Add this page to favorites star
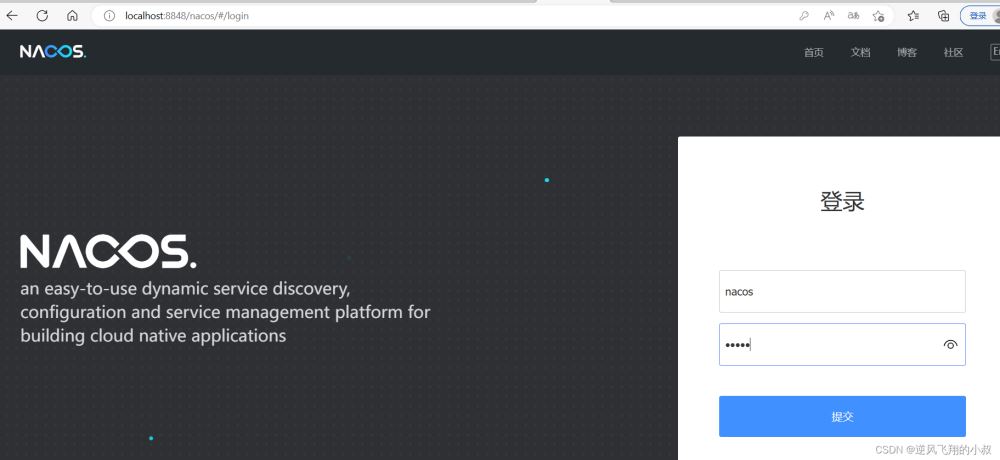The width and height of the screenshot is (1000, 460). click(878, 16)
